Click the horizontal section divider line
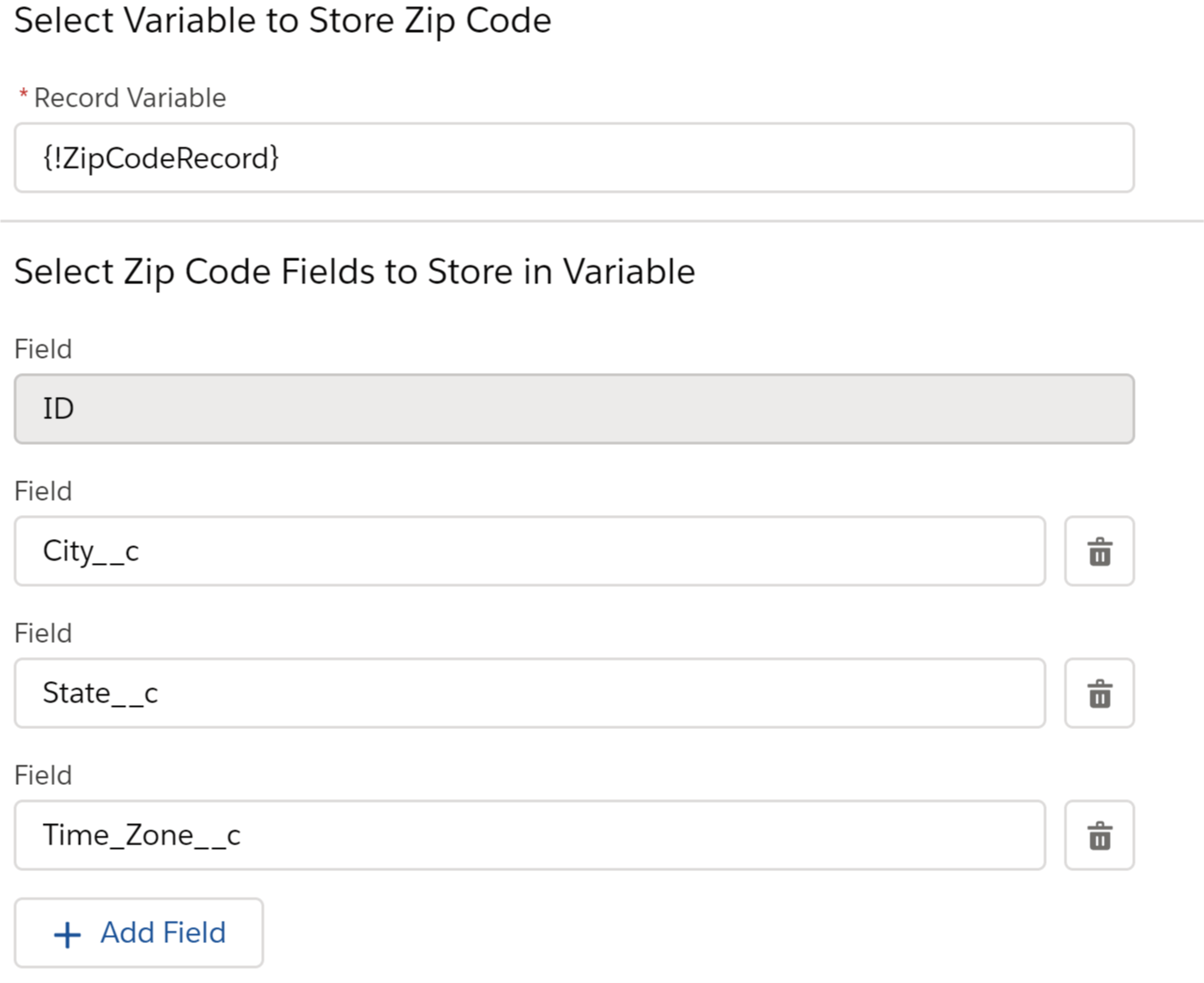The height and width of the screenshot is (983, 1204). (602, 221)
